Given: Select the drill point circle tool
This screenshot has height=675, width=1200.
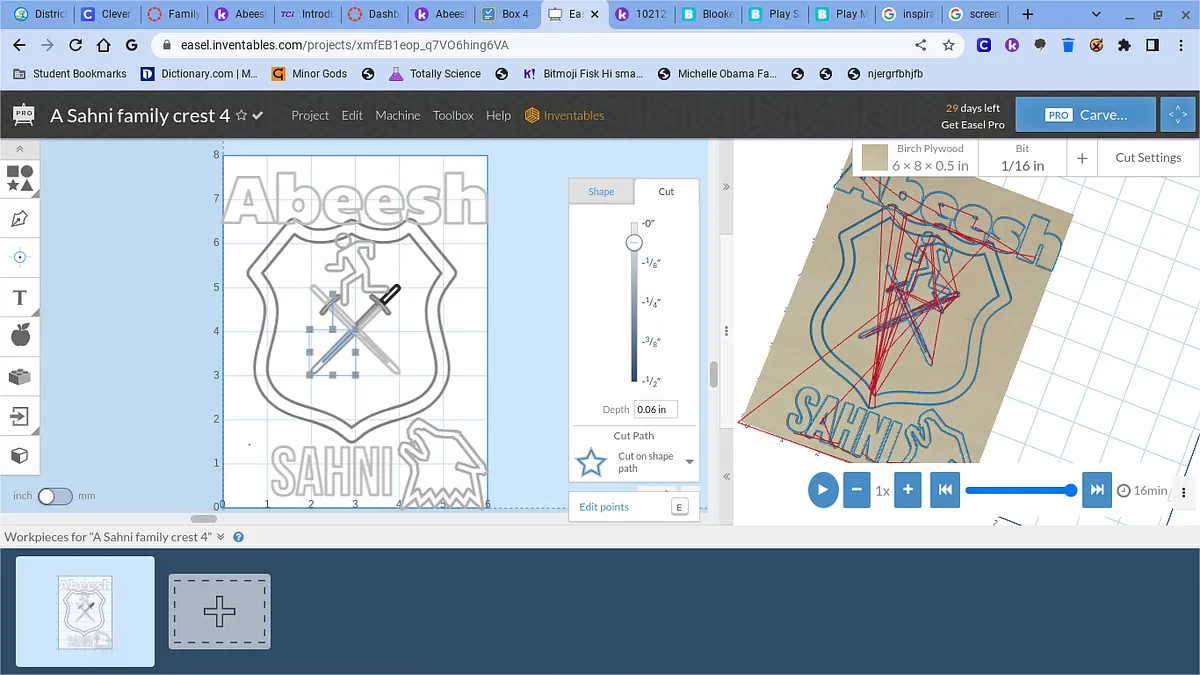Looking at the screenshot, I should point(20,257).
